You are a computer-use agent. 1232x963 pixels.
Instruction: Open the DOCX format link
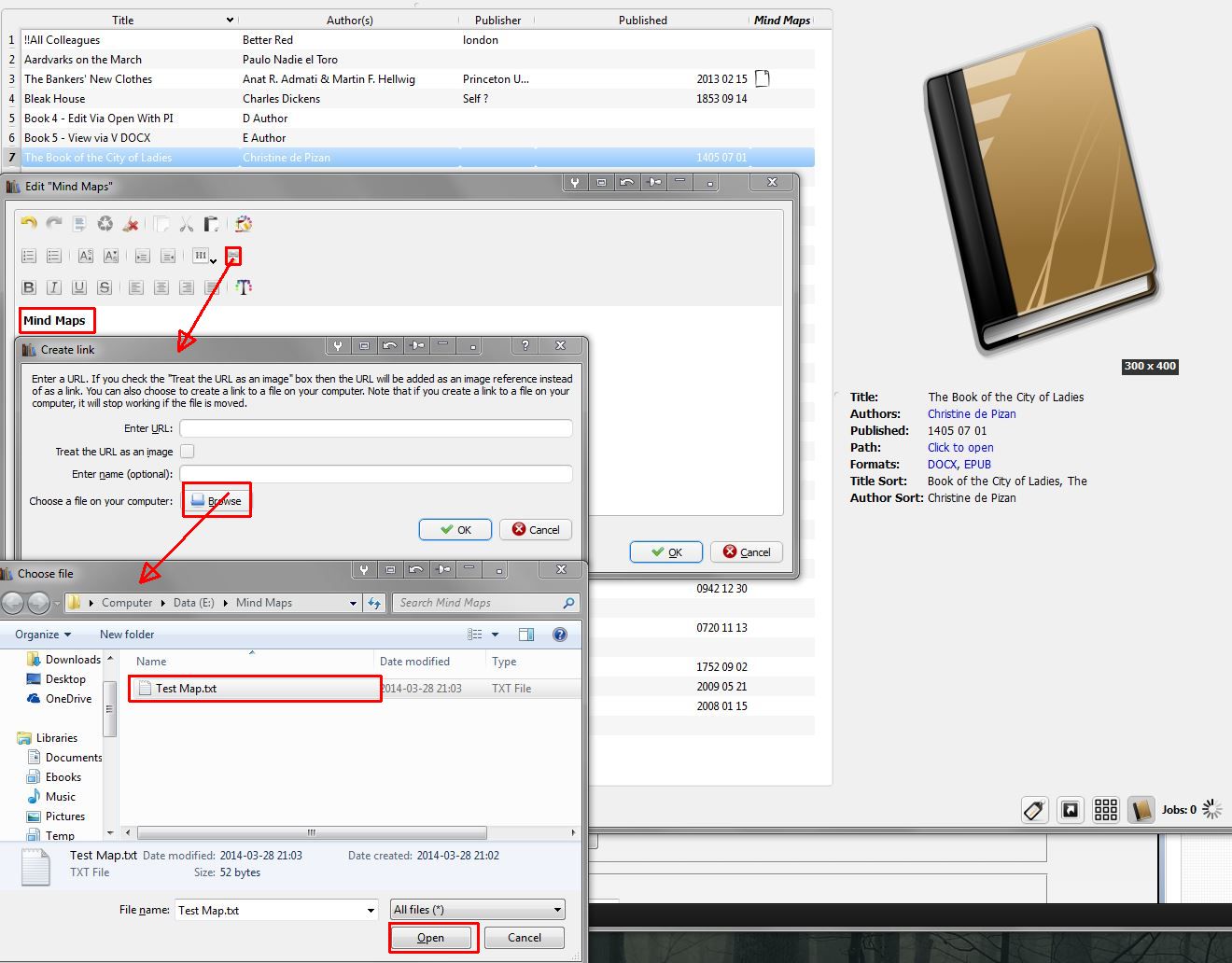(x=942, y=465)
